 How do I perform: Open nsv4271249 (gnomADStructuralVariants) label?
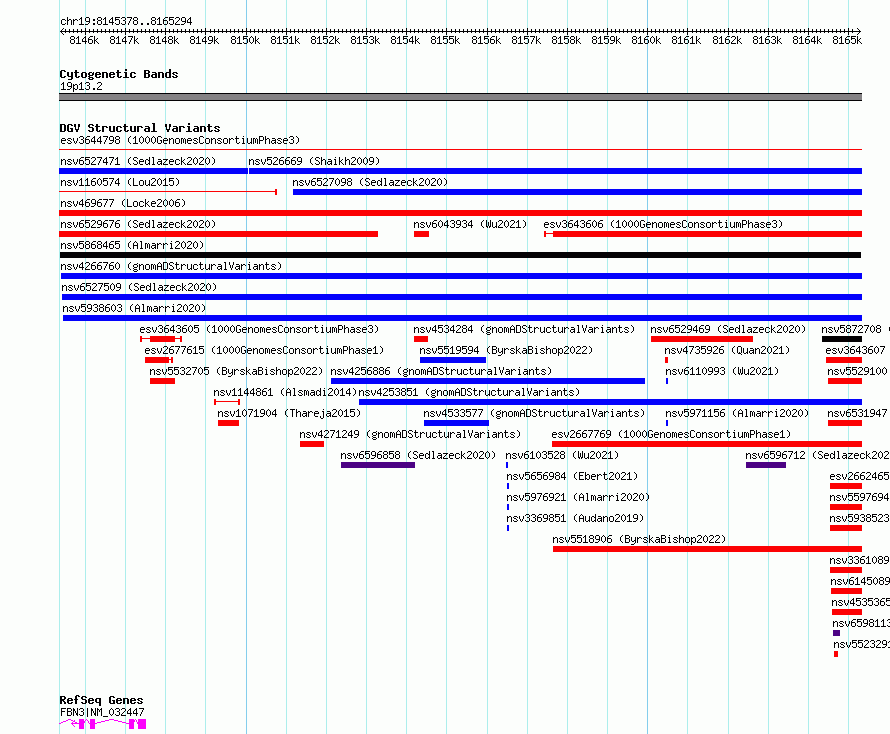point(410,434)
